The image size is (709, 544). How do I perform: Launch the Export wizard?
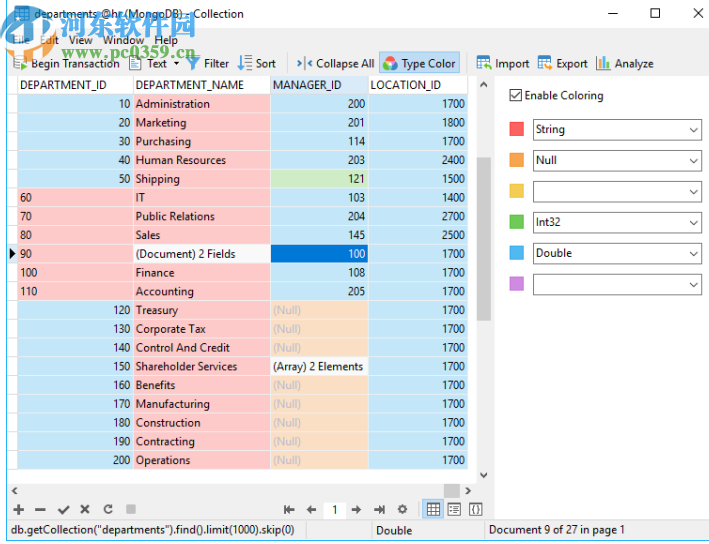(x=562, y=63)
